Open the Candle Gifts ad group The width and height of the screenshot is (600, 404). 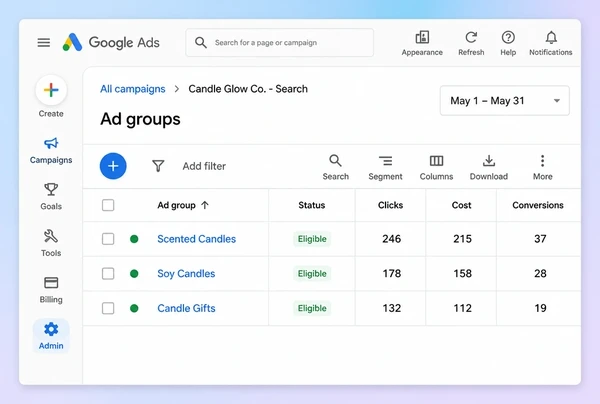point(186,308)
